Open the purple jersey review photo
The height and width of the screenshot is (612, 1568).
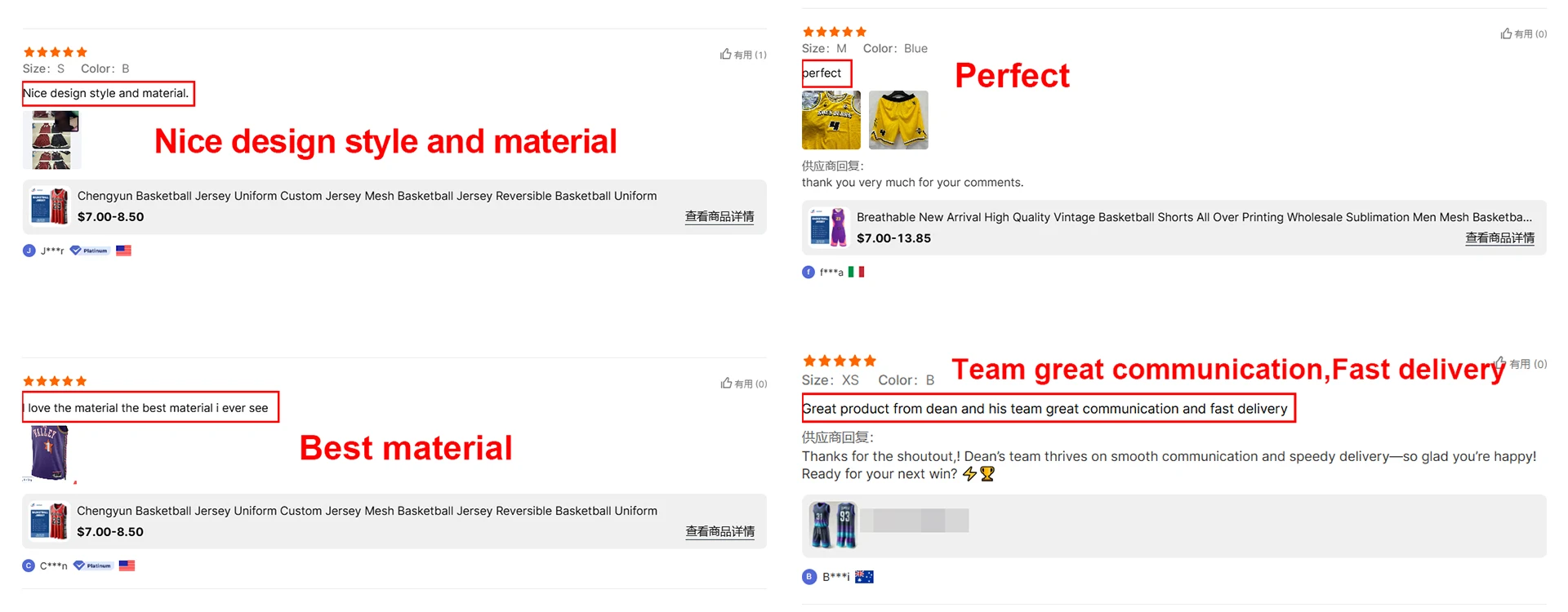(x=49, y=453)
